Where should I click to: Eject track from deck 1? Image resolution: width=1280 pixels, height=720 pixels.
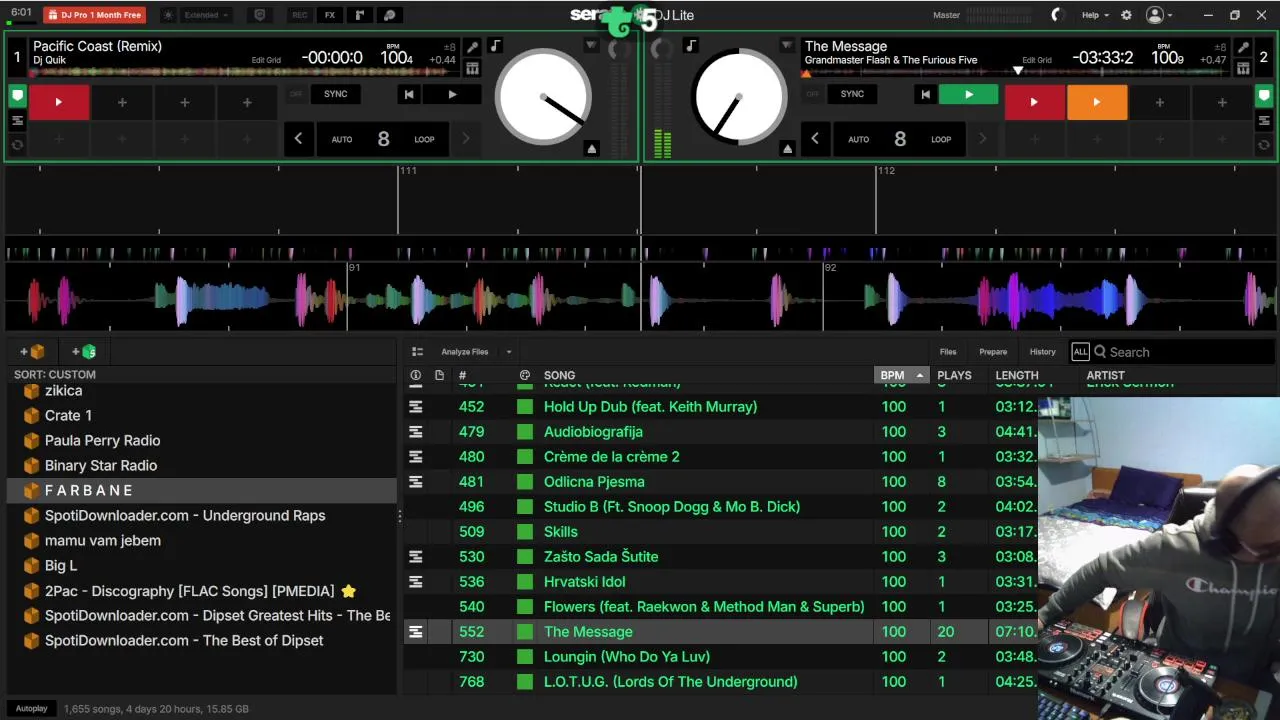(591, 148)
